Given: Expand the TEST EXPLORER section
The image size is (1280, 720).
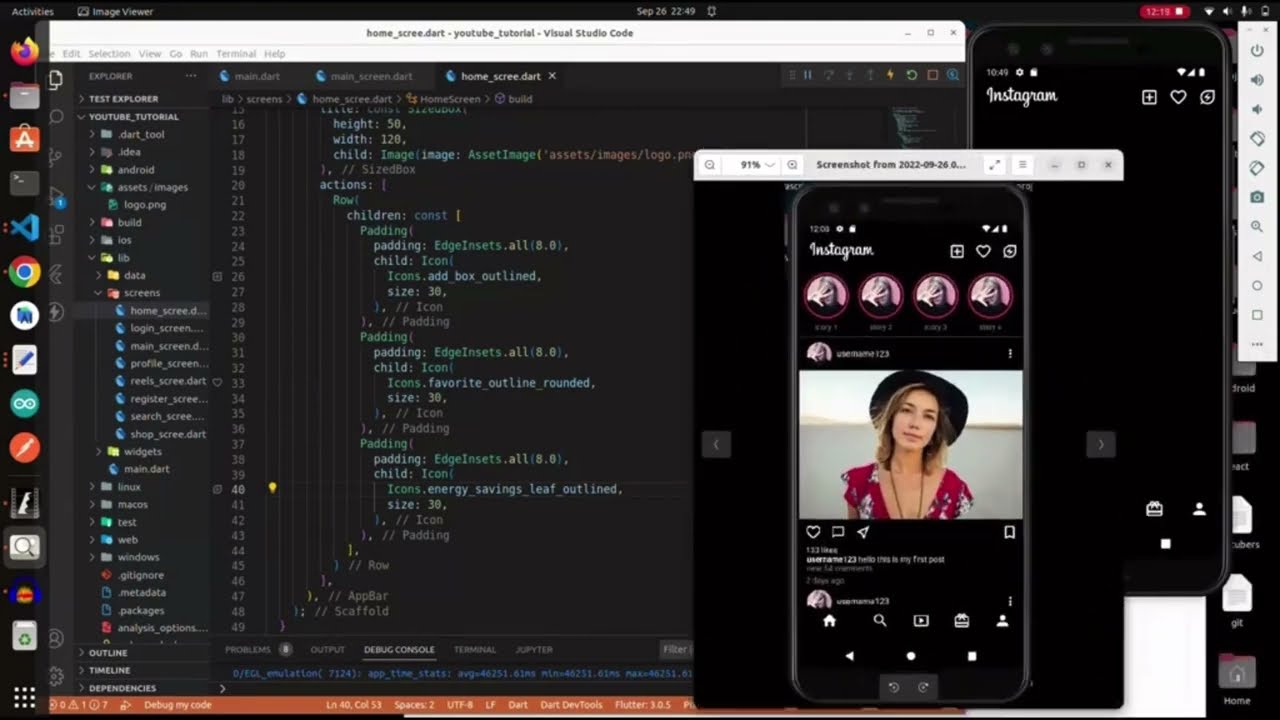Looking at the screenshot, I should (x=123, y=99).
